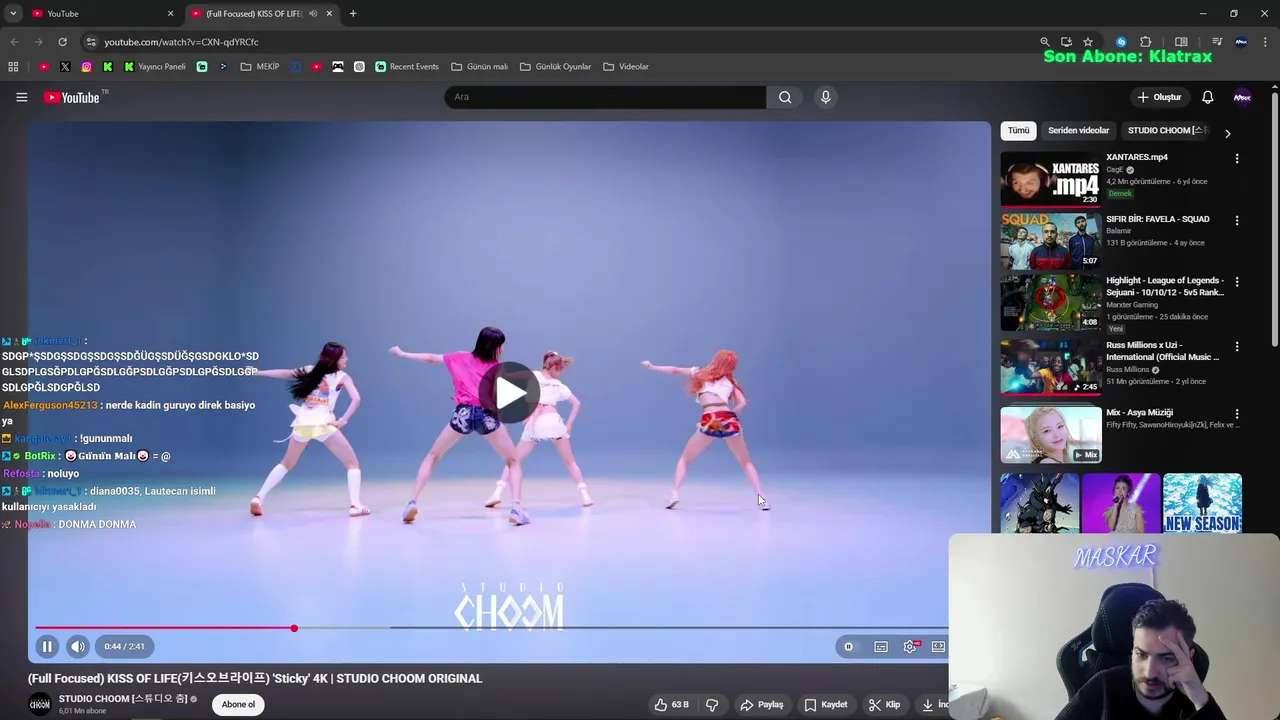The height and width of the screenshot is (720, 1280).
Task: Click Oluştur create button
Action: click(x=1160, y=97)
